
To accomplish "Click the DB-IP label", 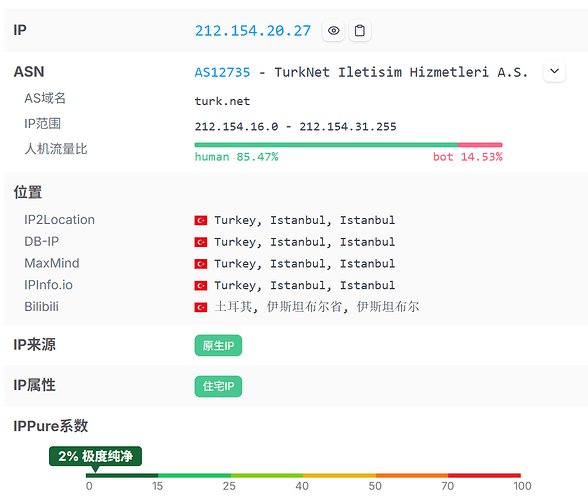I will (x=42, y=242).
